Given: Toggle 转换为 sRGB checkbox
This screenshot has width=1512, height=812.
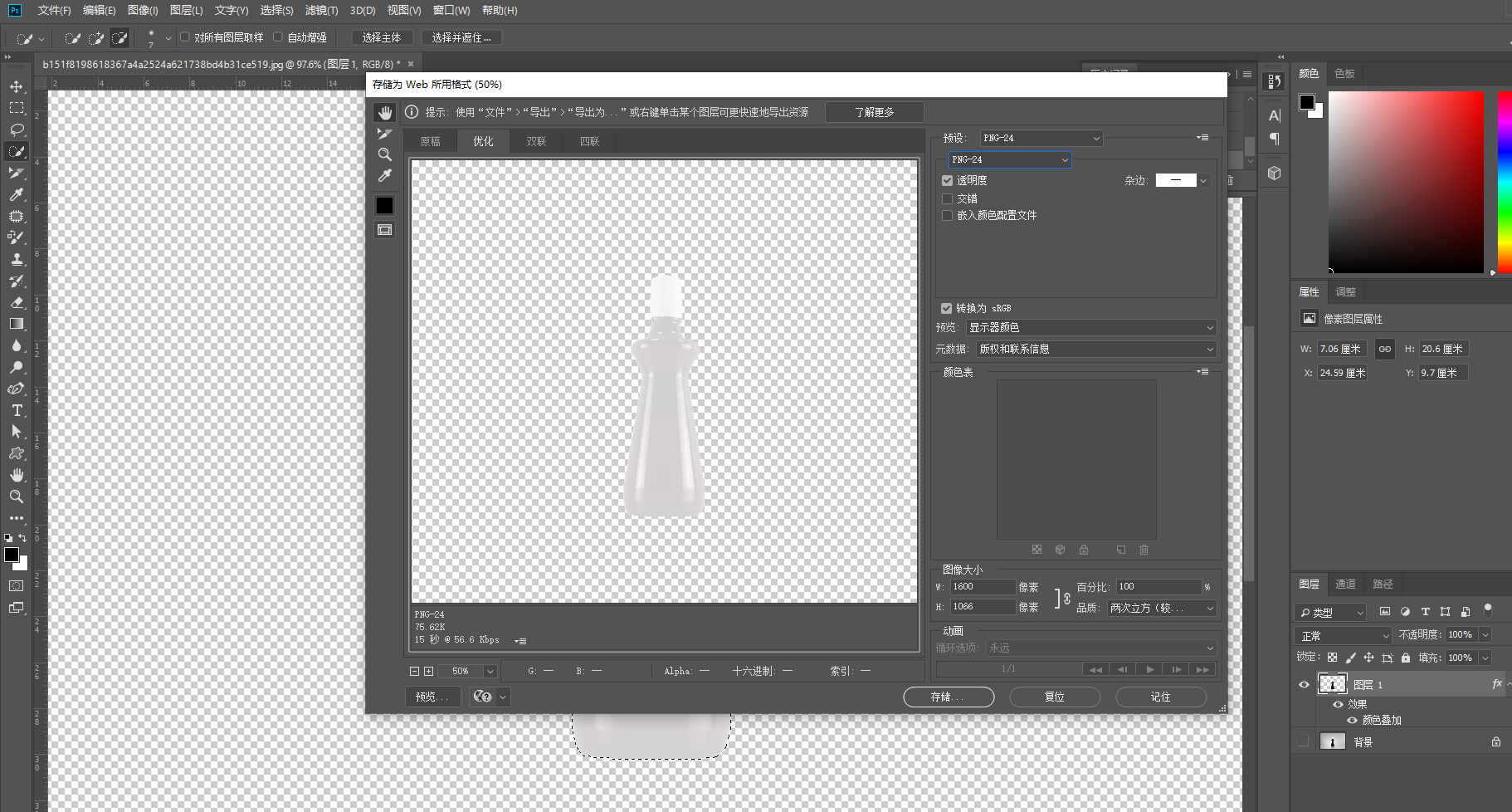Looking at the screenshot, I should coord(946,308).
